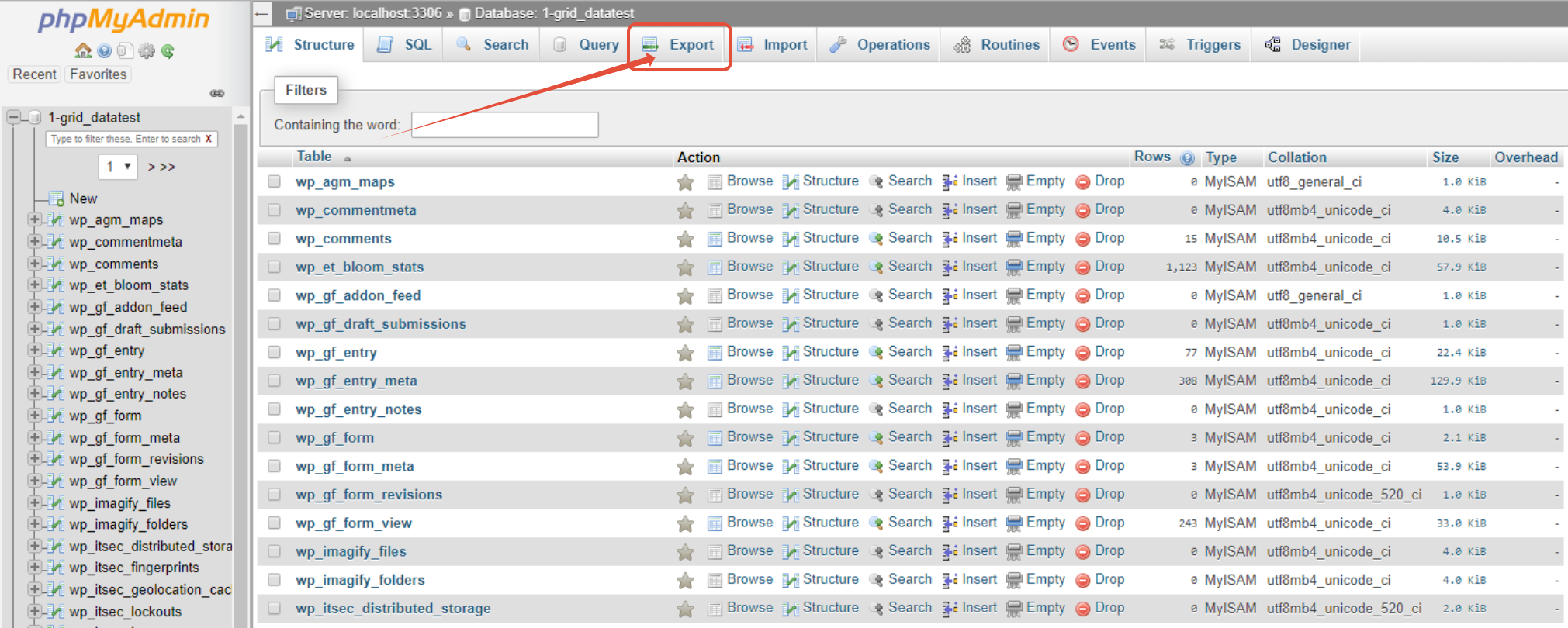Click Drop icon in wp_imagify_files row
Viewport: 1568px width, 628px height.
[x=1083, y=552]
